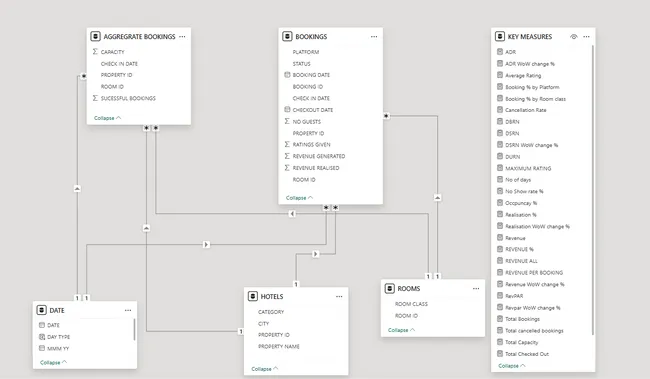Select Booking % by Platform measure
This screenshot has width=650, height=379.
tap(528, 87)
